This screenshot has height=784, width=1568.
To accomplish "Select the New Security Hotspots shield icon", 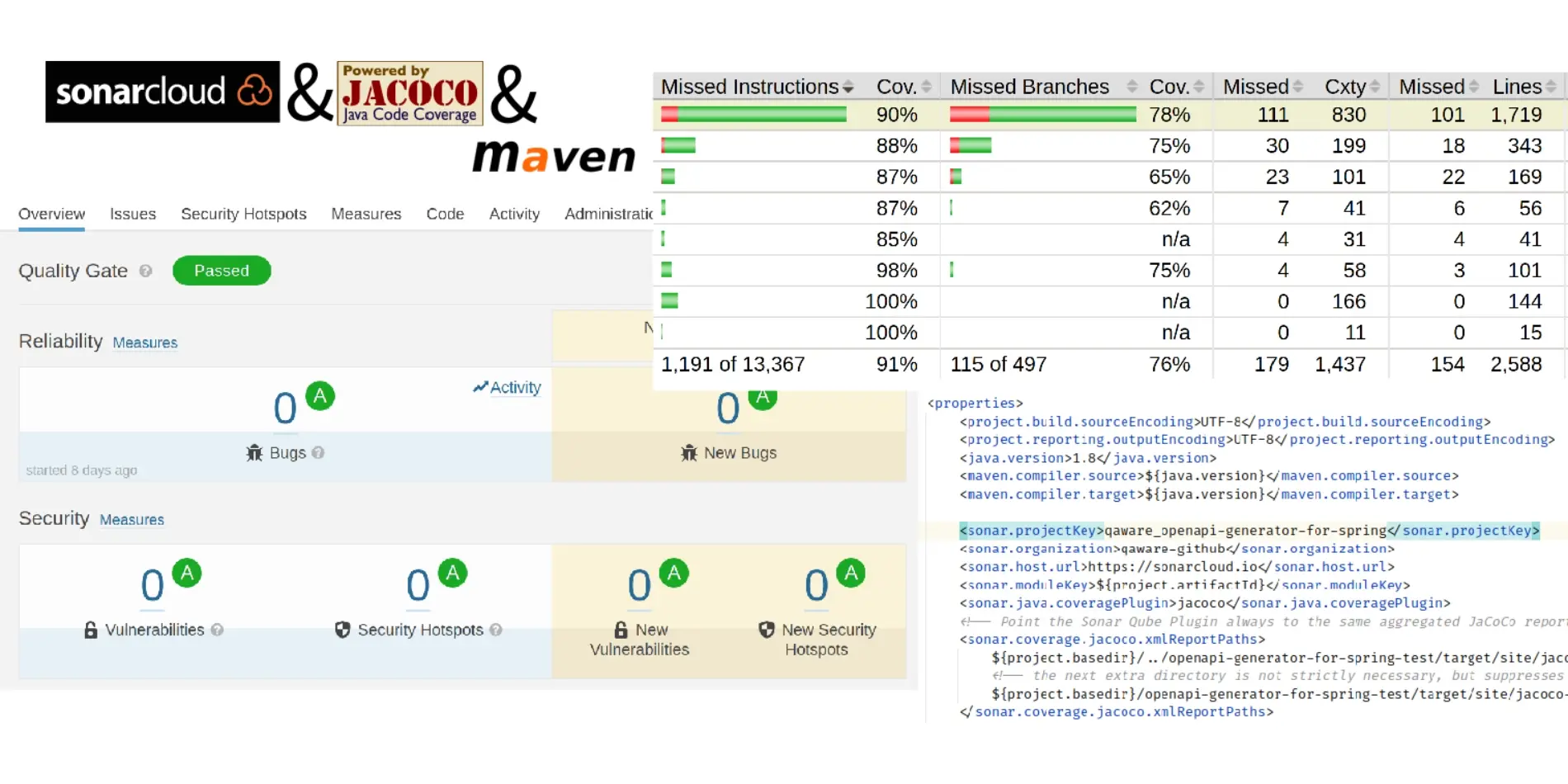I will pyautogui.click(x=765, y=630).
